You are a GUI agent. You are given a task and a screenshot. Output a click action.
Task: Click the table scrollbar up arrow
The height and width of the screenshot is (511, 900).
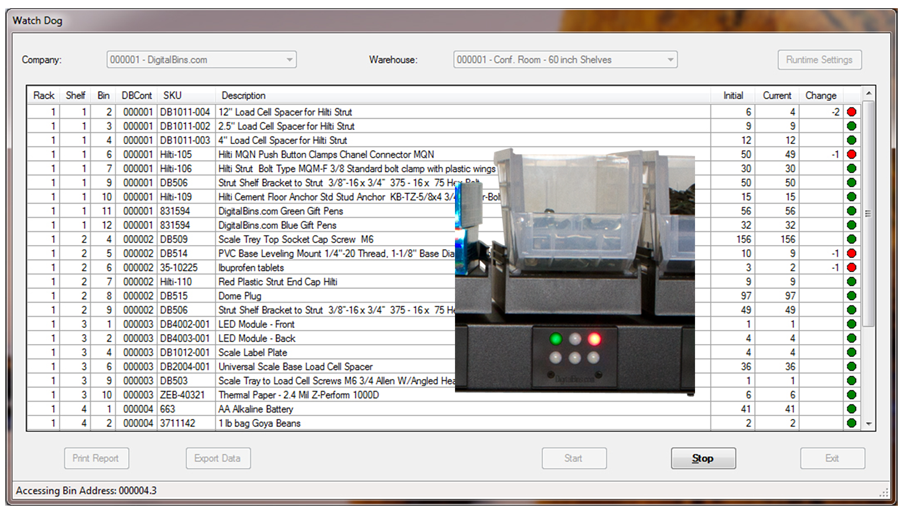pos(868,93)
